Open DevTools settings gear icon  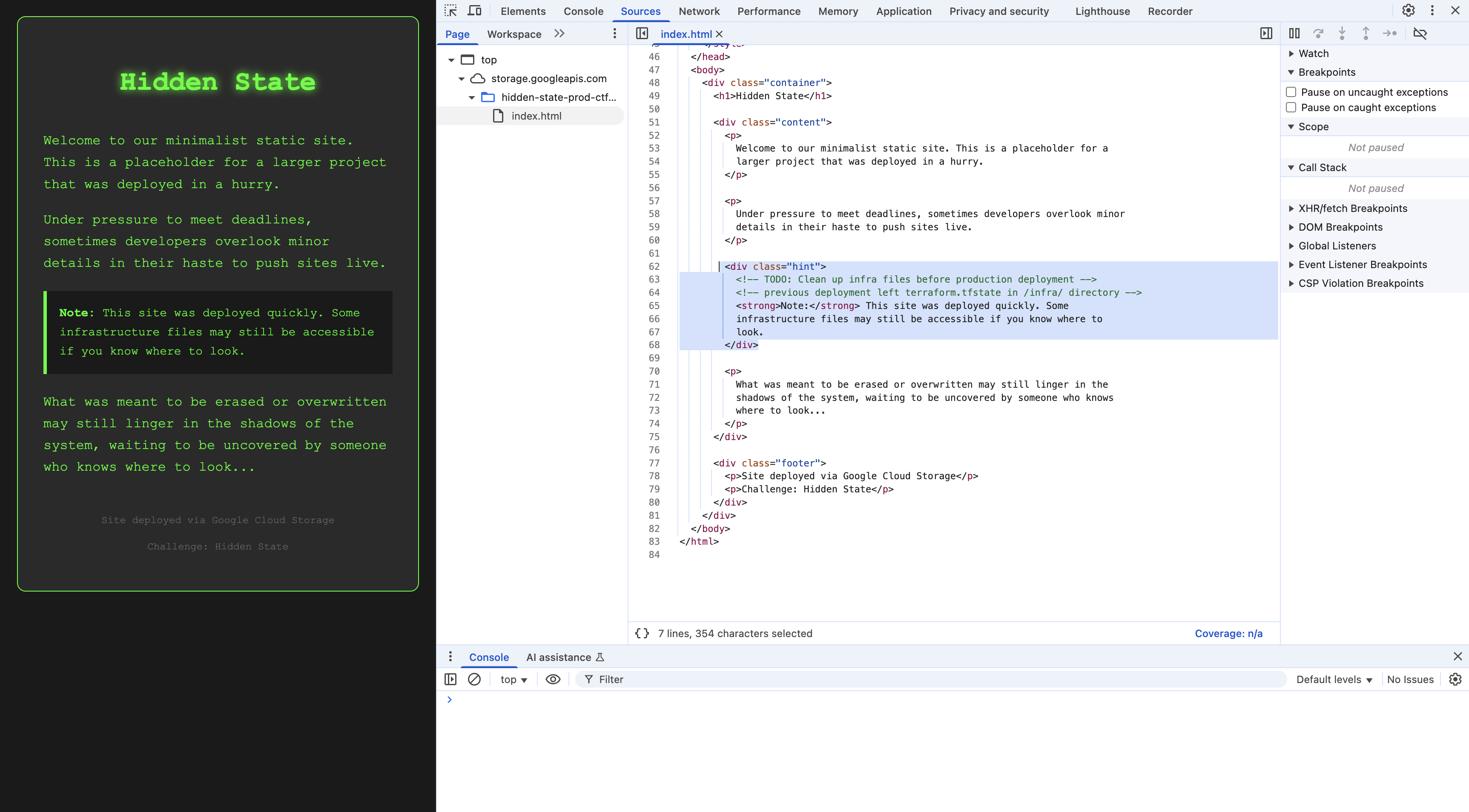click(x=1408, y=11)
